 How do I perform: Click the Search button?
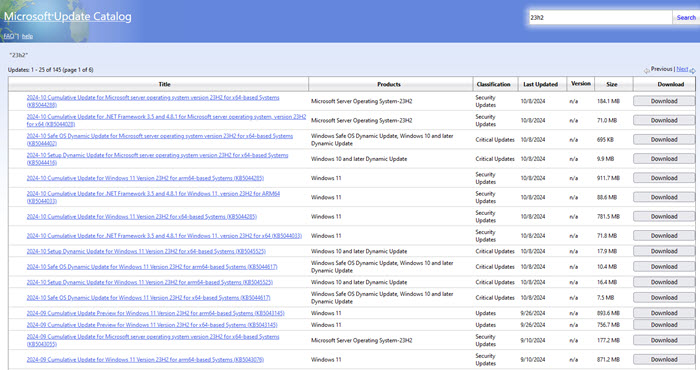click(x=686, y=17)
